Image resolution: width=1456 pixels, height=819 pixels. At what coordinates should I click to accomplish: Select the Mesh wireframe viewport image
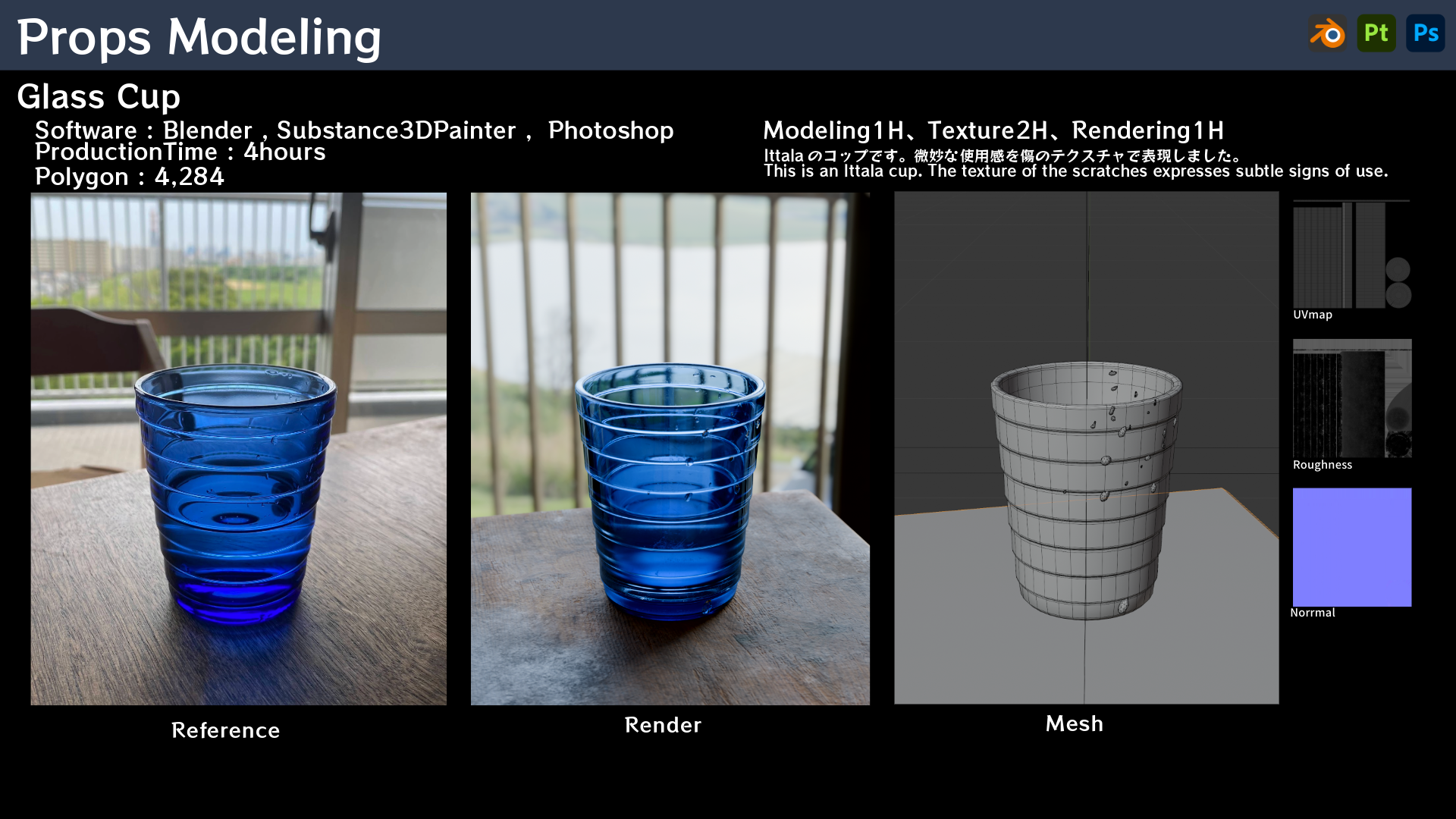pyautogui.click(x=1086, y=447)
